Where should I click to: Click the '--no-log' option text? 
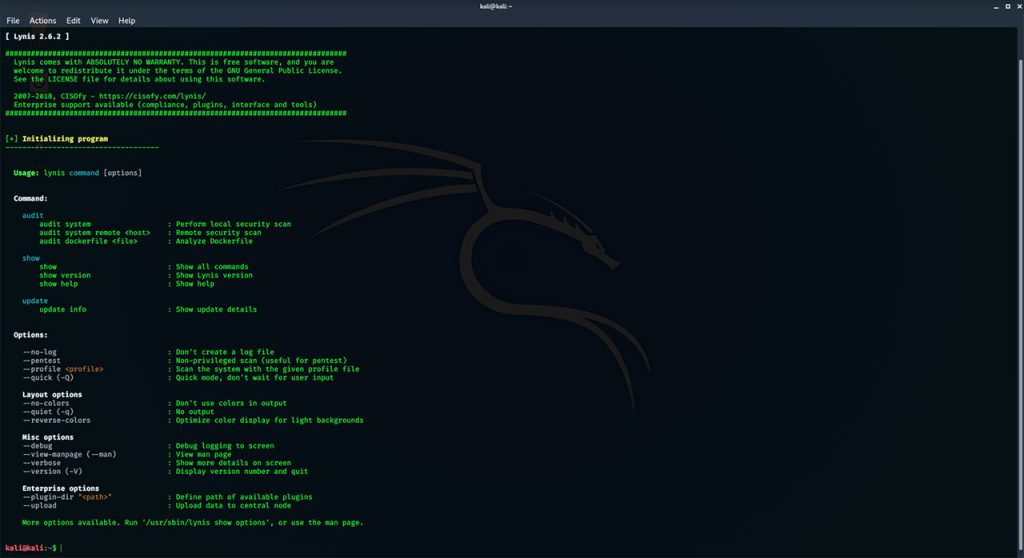coord(40,352)
